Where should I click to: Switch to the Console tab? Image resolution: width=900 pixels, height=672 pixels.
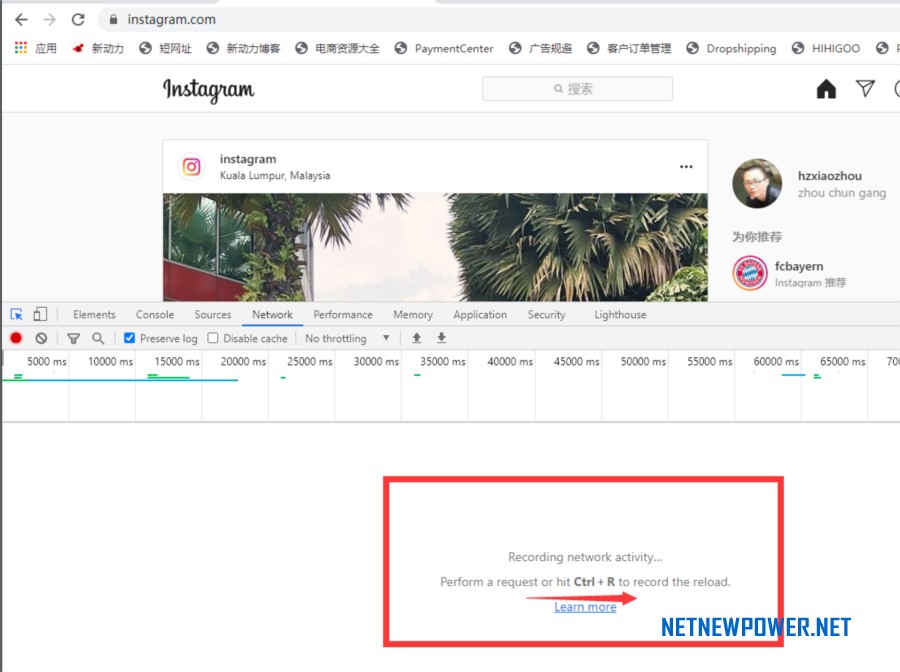[x=155, y=314]
